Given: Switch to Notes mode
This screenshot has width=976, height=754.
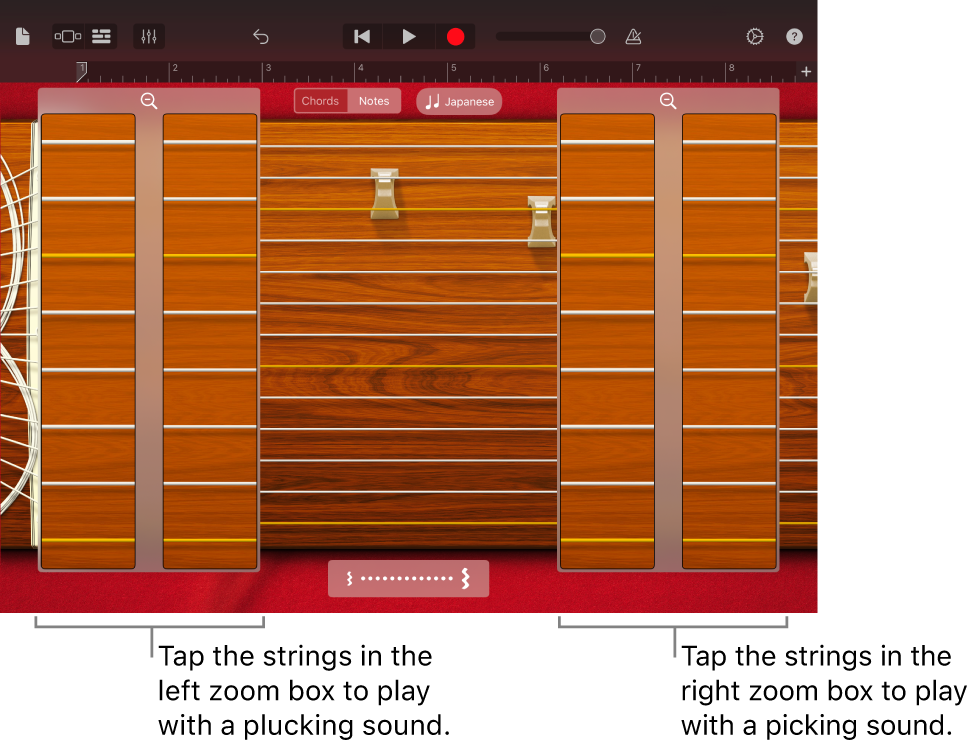Looking at the screenshot, I should [374, 100].
